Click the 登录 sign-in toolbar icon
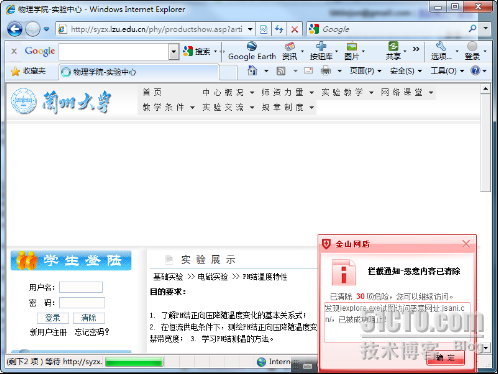This screenshot has height=374, width=498. coord(472,51)
